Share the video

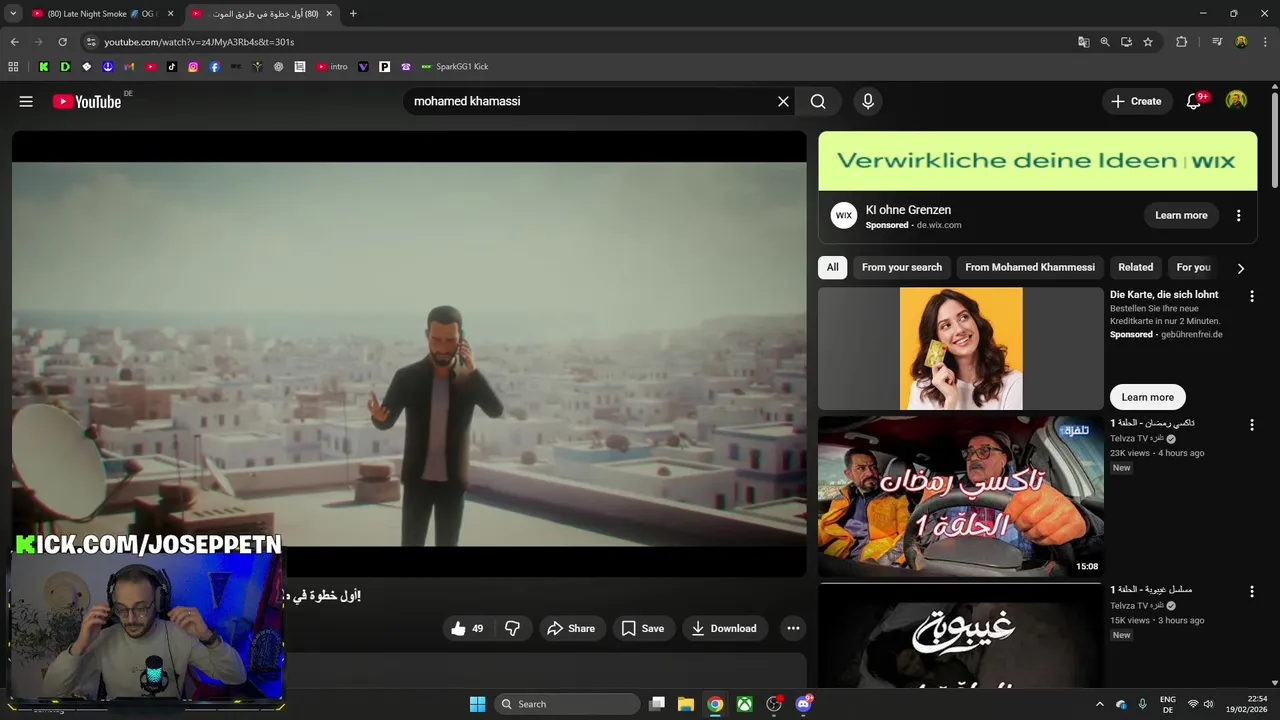[x=572, y=628]
